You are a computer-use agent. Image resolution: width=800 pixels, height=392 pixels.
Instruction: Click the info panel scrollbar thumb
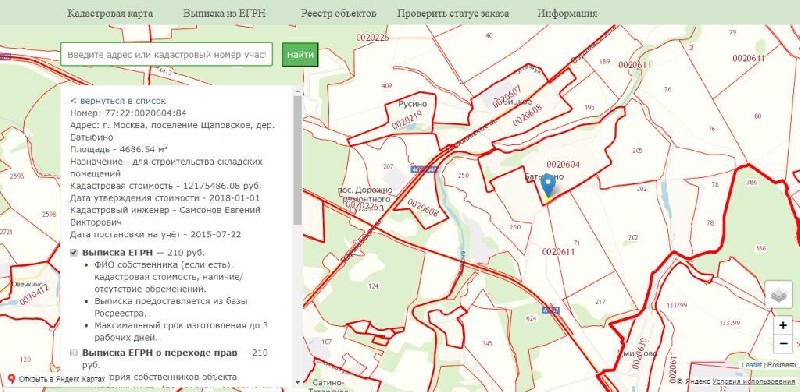tap(297, 159)
